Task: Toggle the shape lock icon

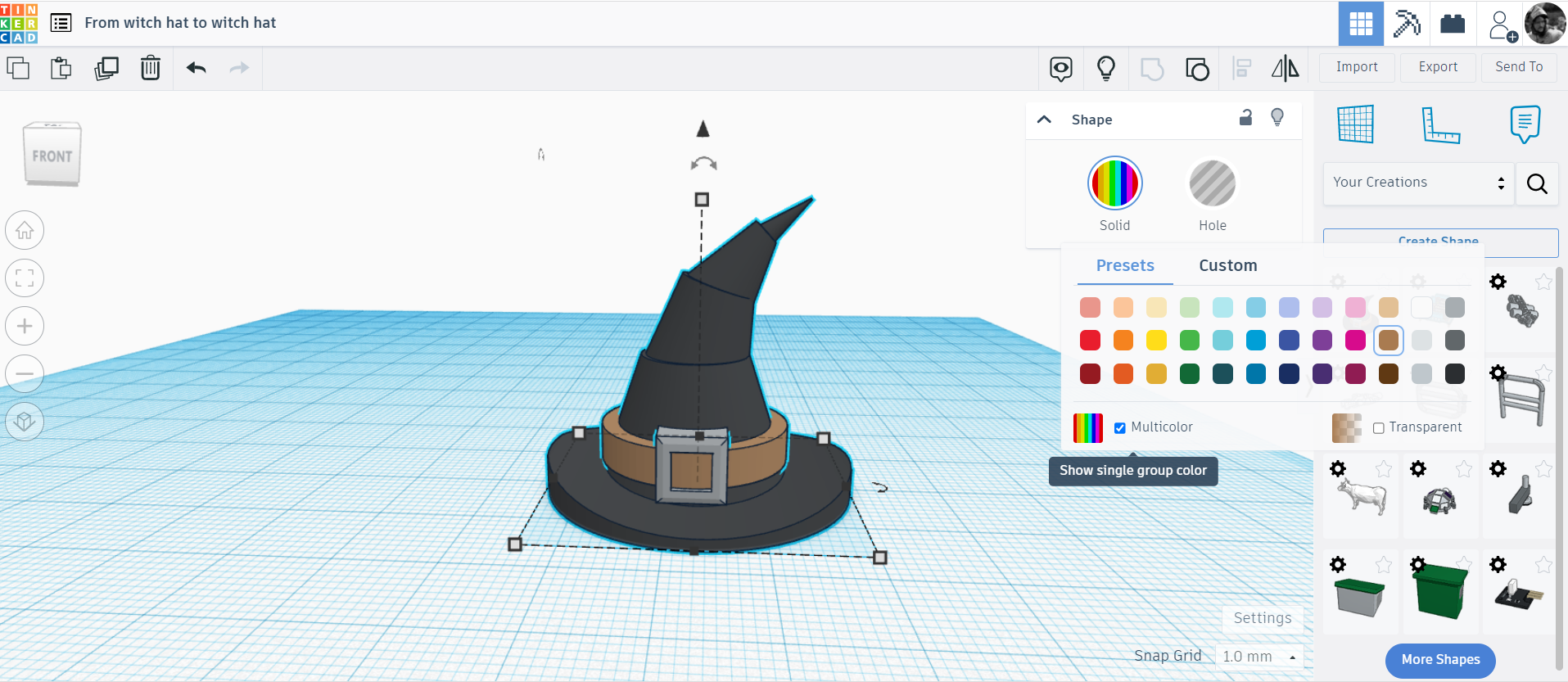Action: click(x=1245, y=118)
